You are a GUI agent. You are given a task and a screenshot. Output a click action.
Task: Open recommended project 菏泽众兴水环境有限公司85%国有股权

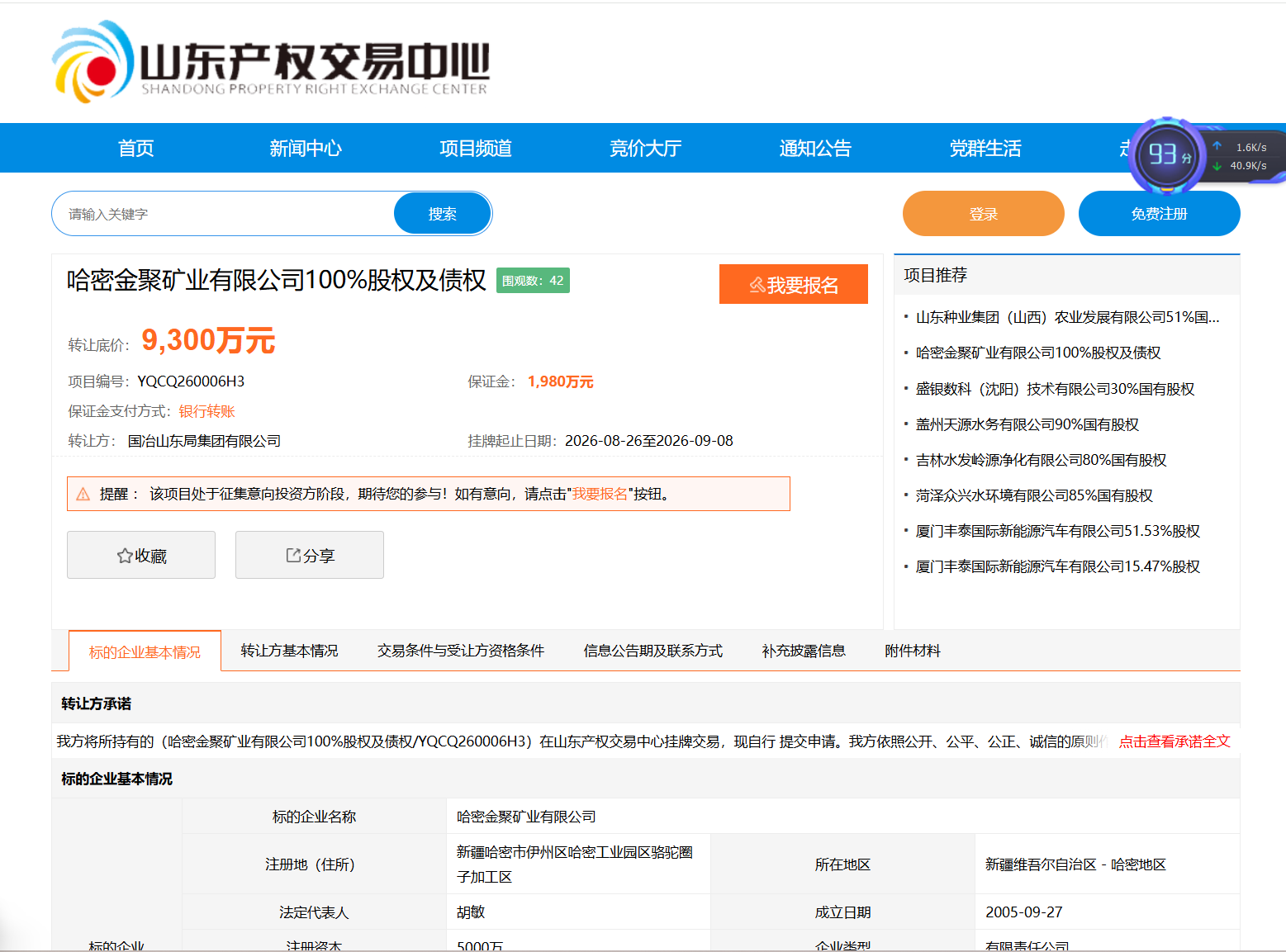point(1034,495)
